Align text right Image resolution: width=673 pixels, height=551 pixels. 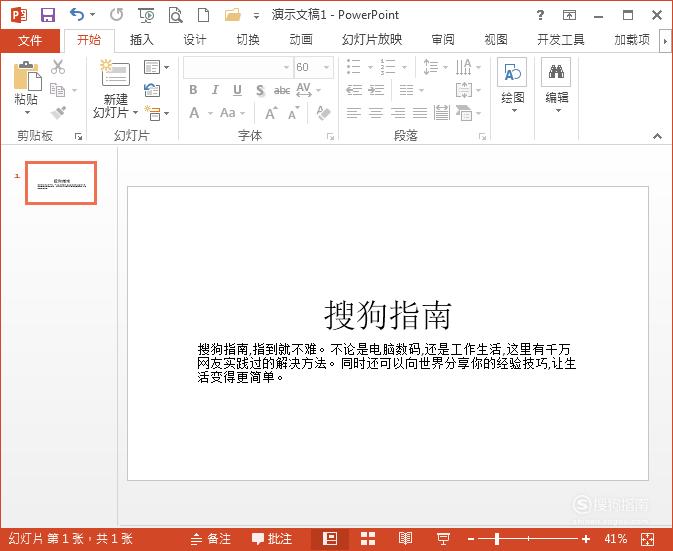[398, 113]
